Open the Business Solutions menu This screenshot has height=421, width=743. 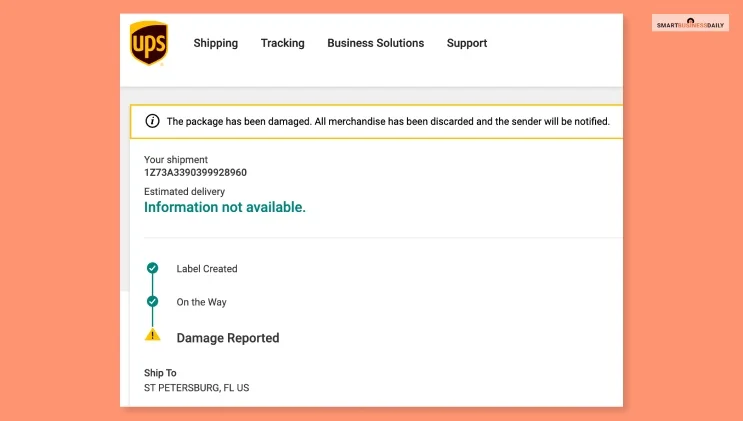click(x=375, y=43)
